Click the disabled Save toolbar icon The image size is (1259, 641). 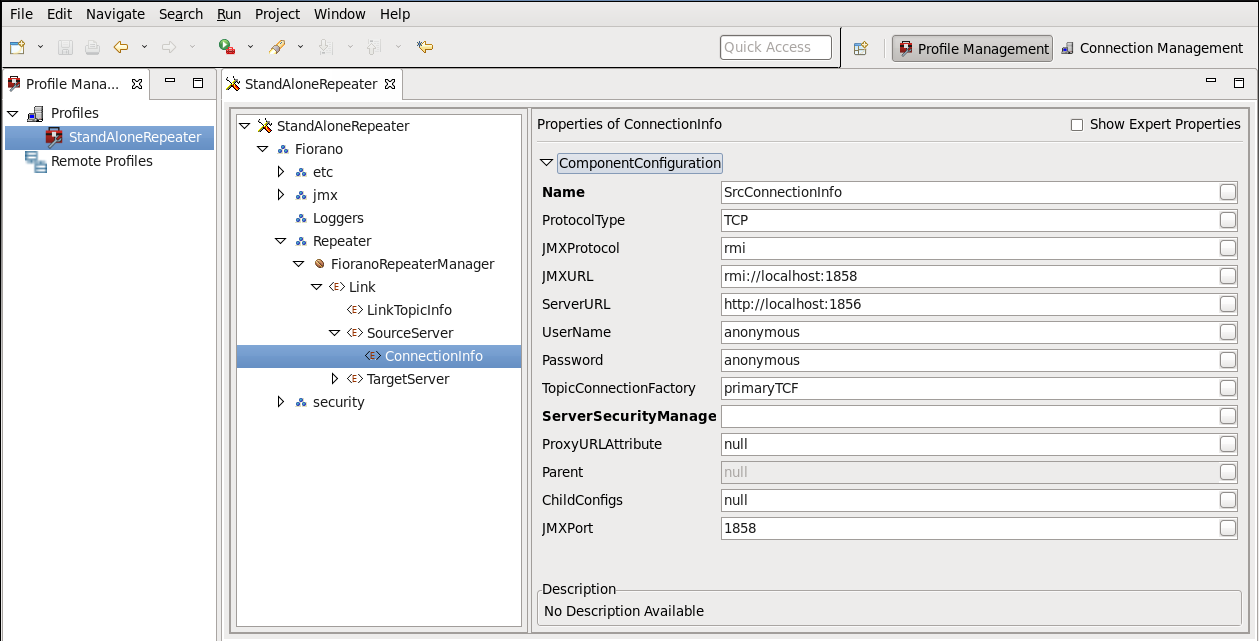[x=65, y=47]
